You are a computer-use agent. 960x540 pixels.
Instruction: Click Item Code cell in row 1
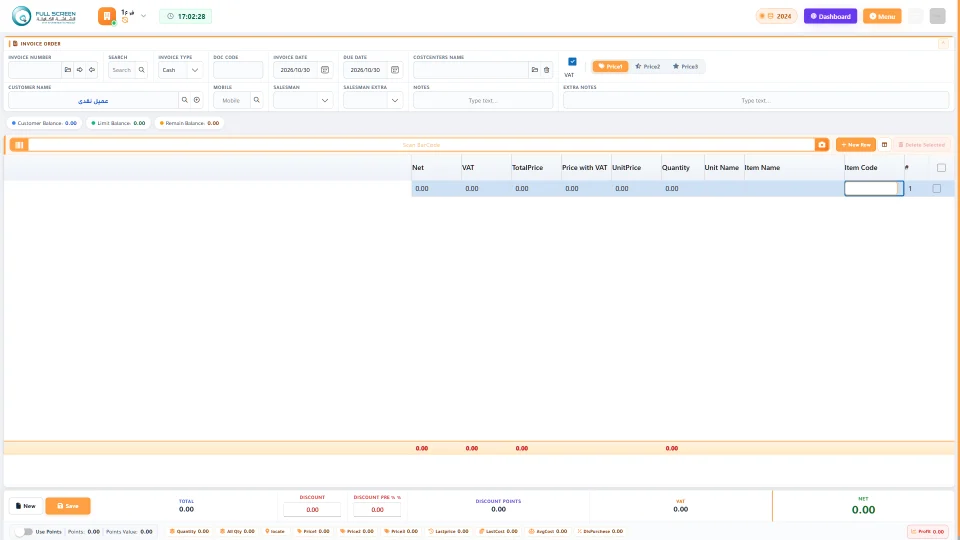pyautogui.click(x=874, y=189)
